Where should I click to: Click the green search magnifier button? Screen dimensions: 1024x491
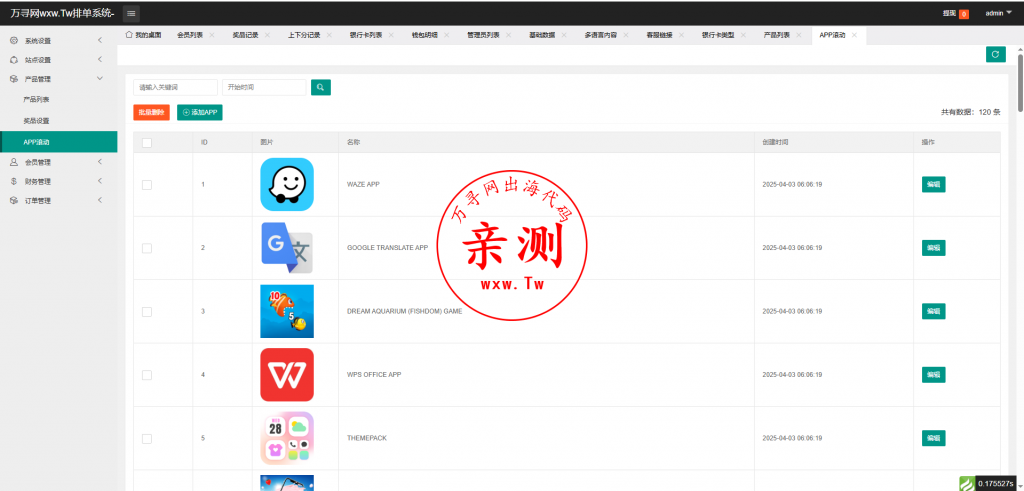click(321, 87)
